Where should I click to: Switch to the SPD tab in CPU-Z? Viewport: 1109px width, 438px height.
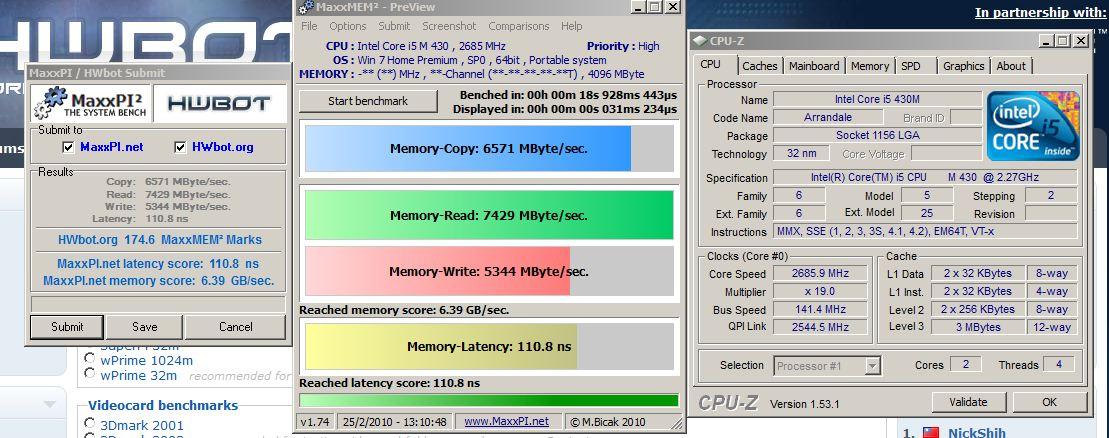(911, 66)
